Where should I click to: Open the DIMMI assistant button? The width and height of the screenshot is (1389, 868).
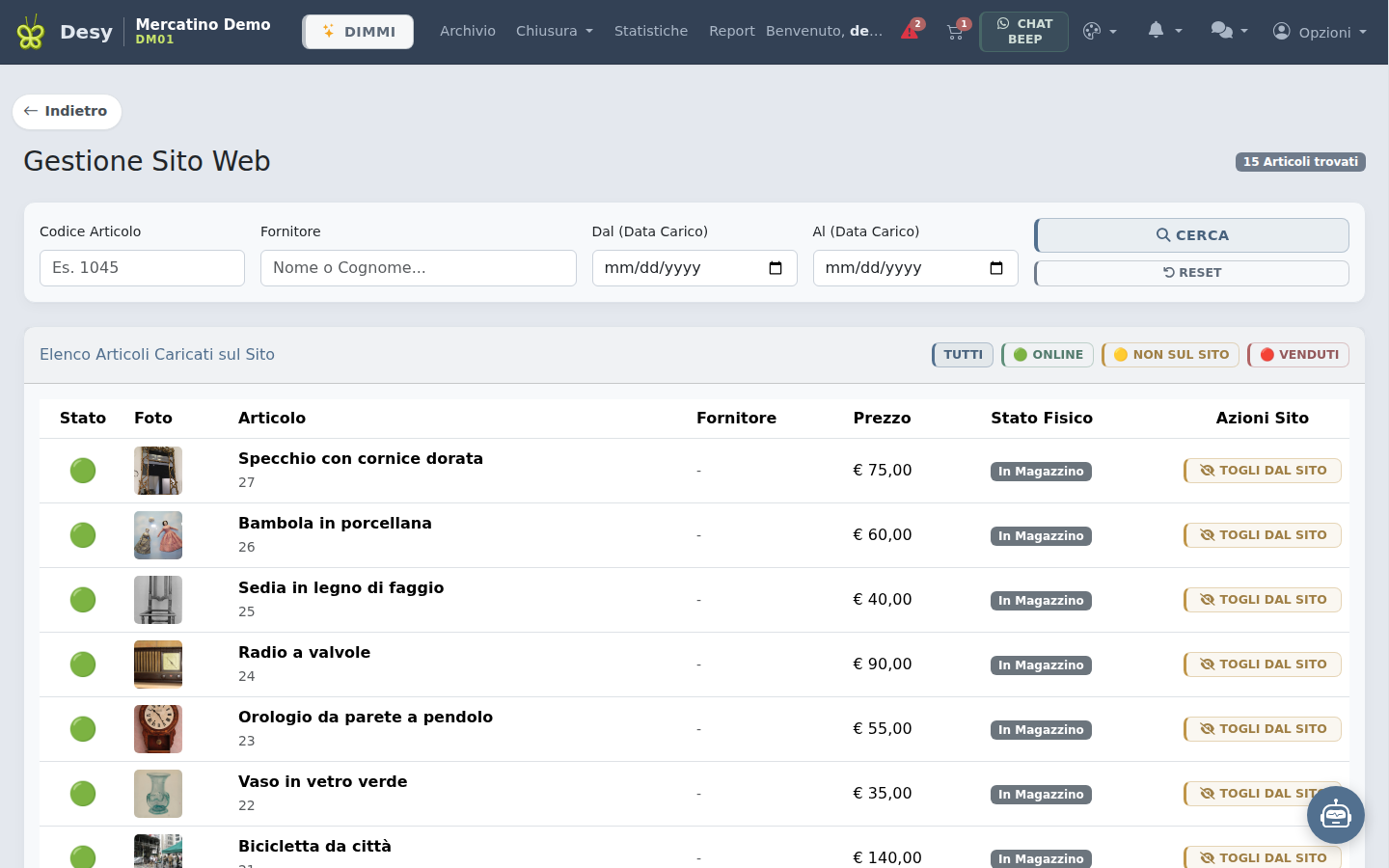[358, 32]
